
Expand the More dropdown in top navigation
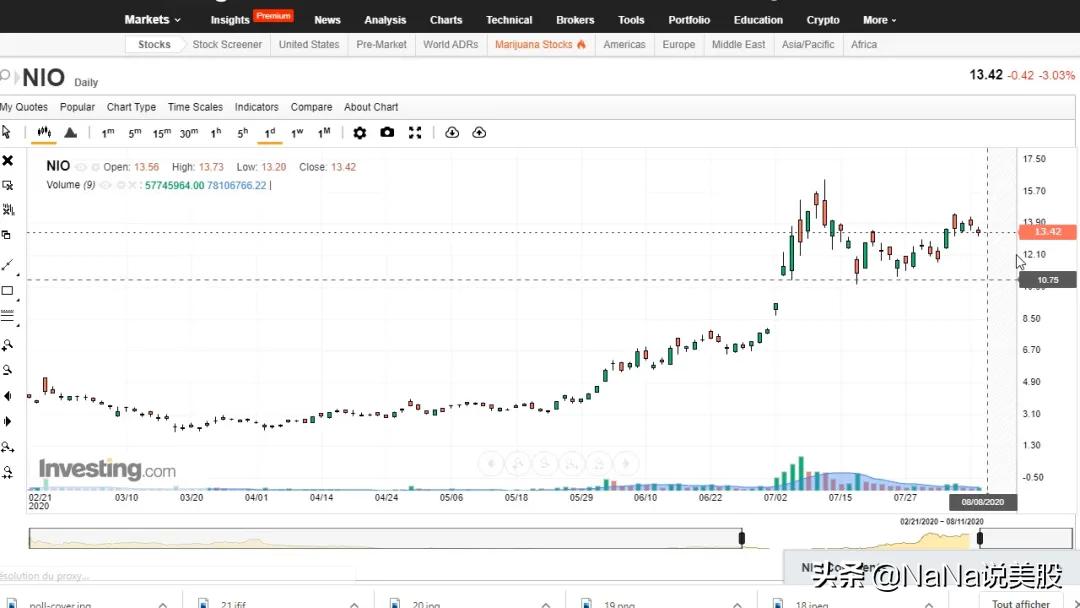point(879,20)
